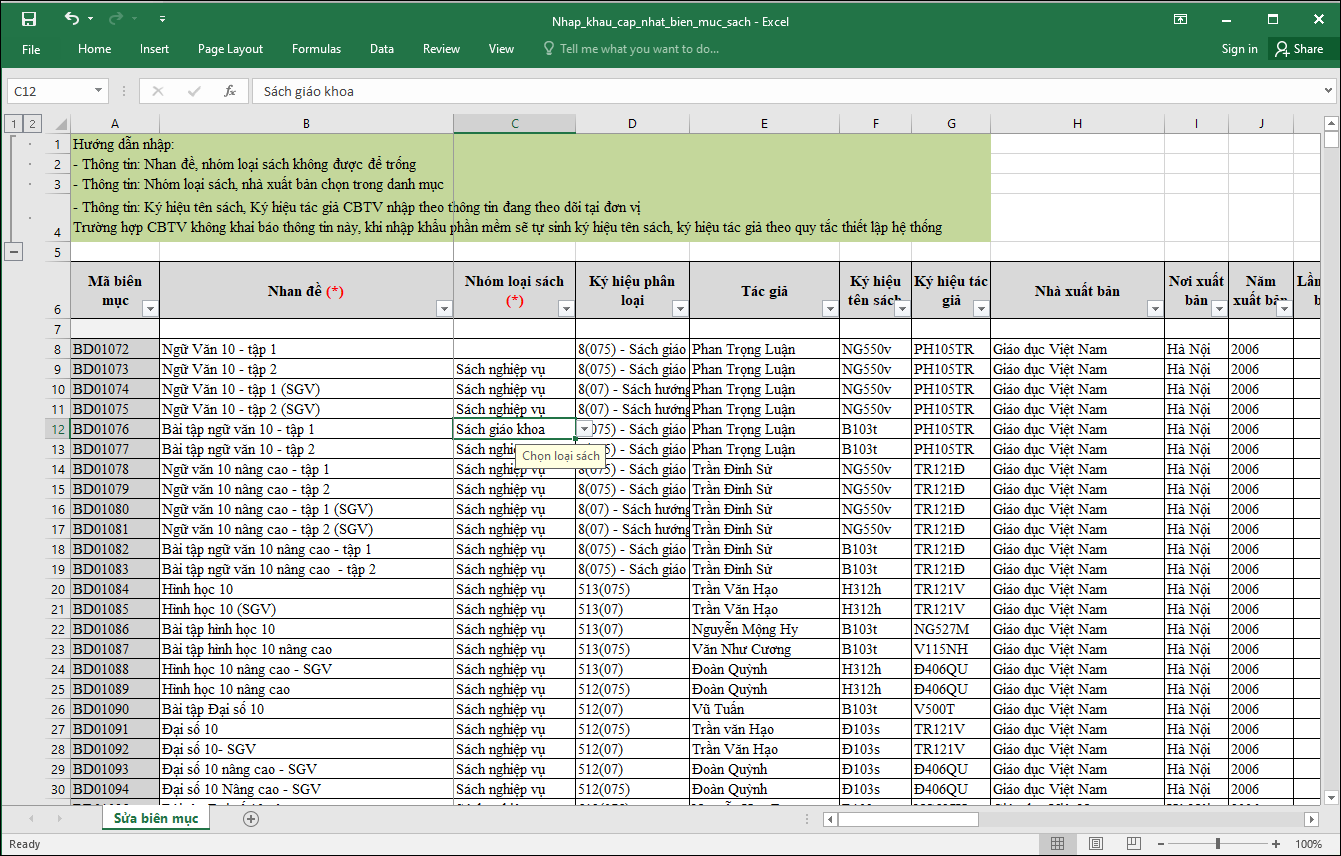The image size is (1341, 856).
Task: Switch to Page Break Preview icon
Action: [1134, 844]
